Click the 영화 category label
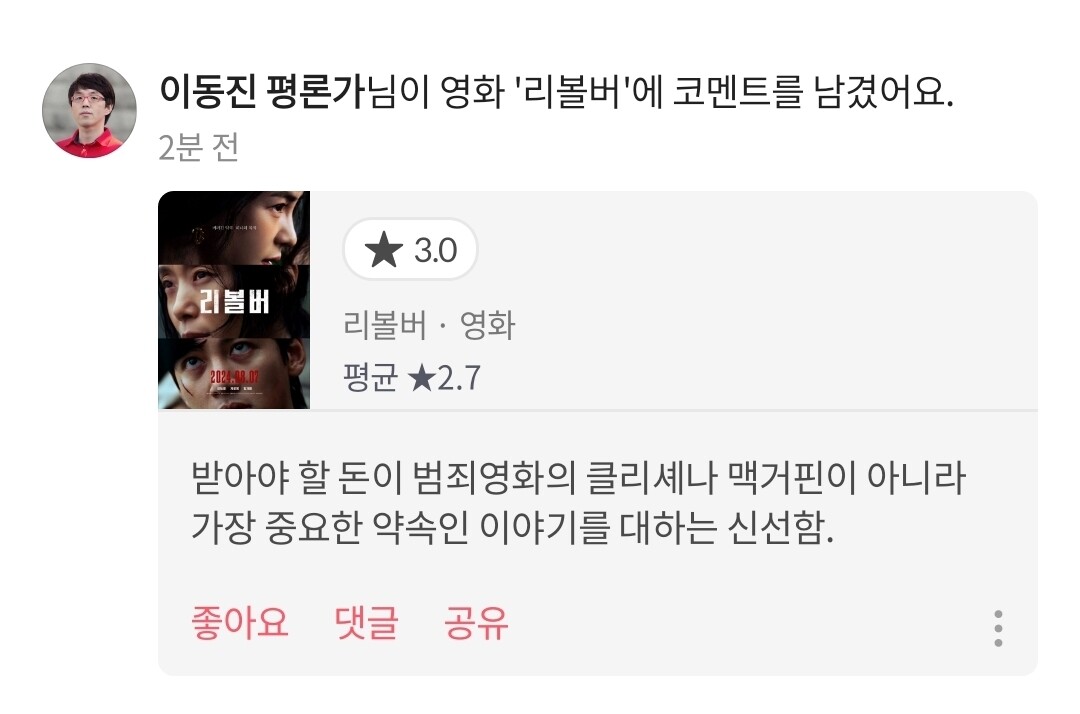This screenshot has height=714, width=1080. point(488,324)
